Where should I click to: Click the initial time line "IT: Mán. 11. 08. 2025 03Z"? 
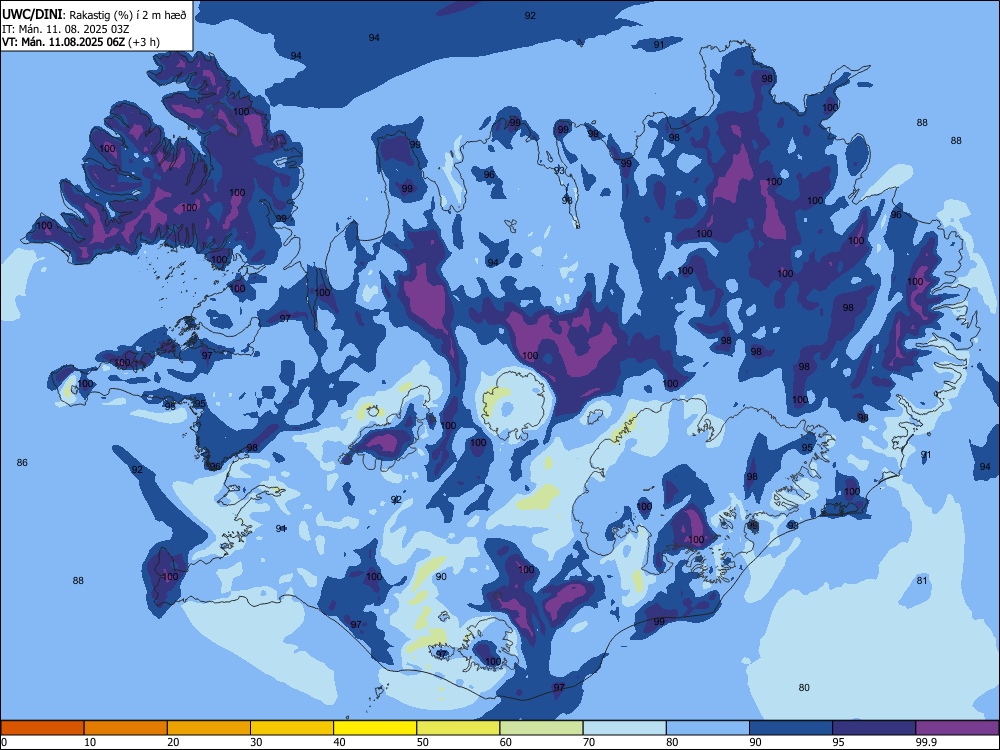tap(66, 29)
